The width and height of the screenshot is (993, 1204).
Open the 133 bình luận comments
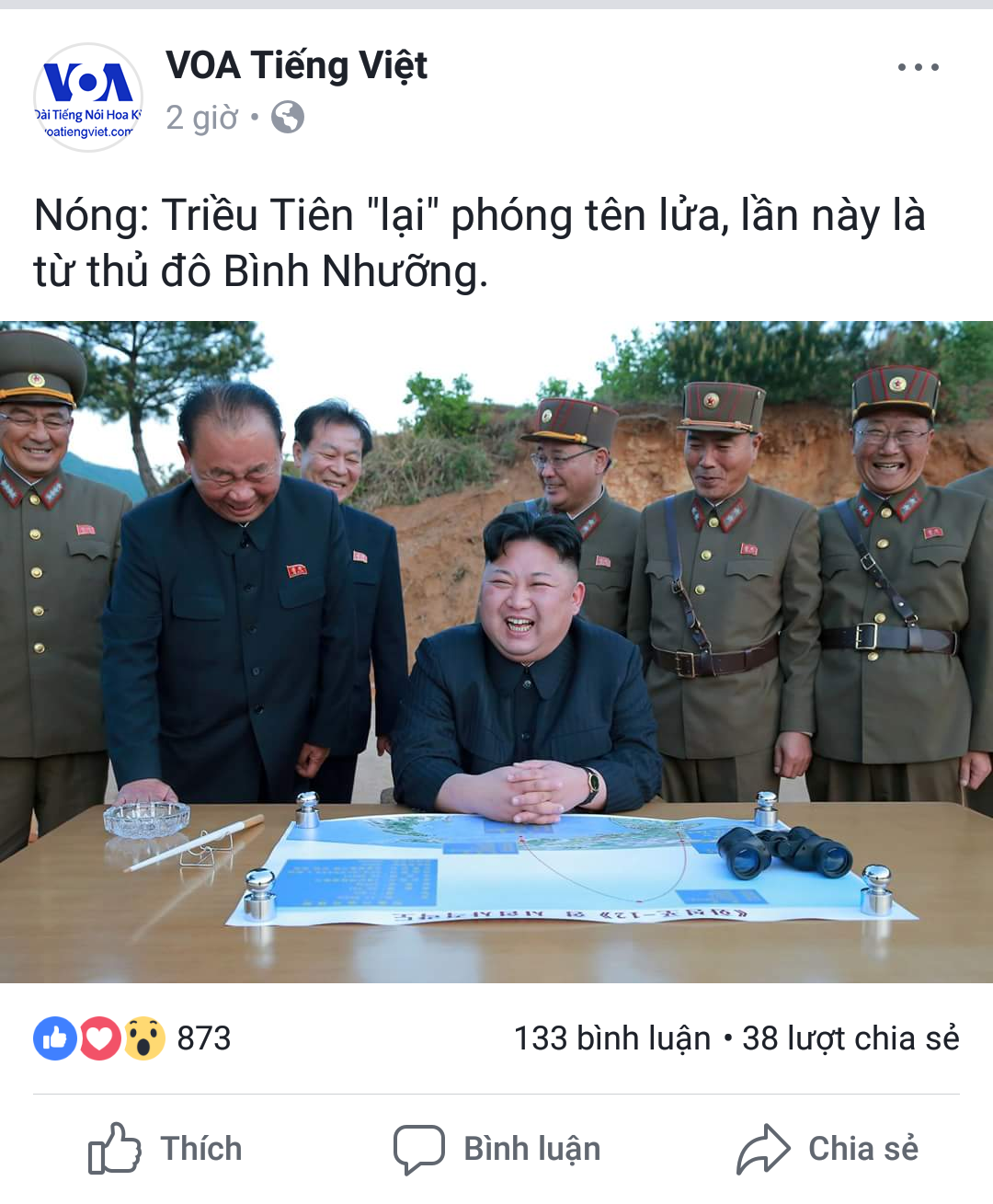(612, 1038)
